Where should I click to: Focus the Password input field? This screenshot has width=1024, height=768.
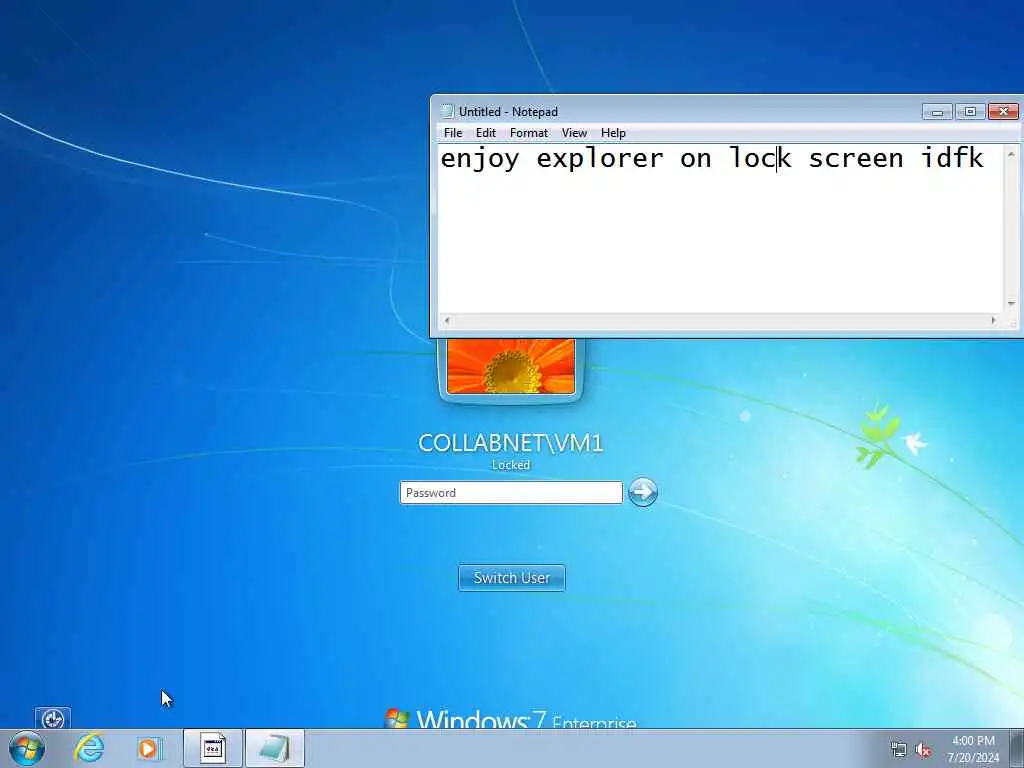511,492
